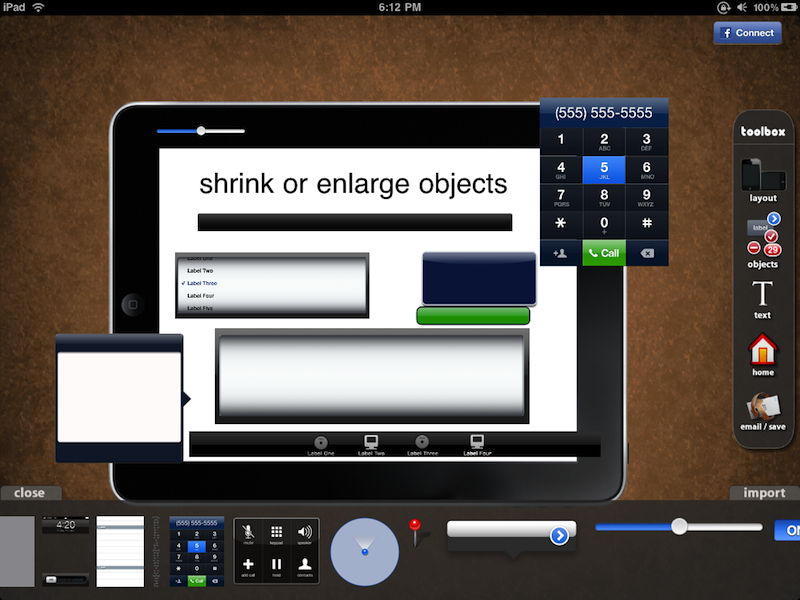Tap highlighted digit 5 on the large keypad
The width and height of the screenshot is (800, 600).
(x=604, y=169)
